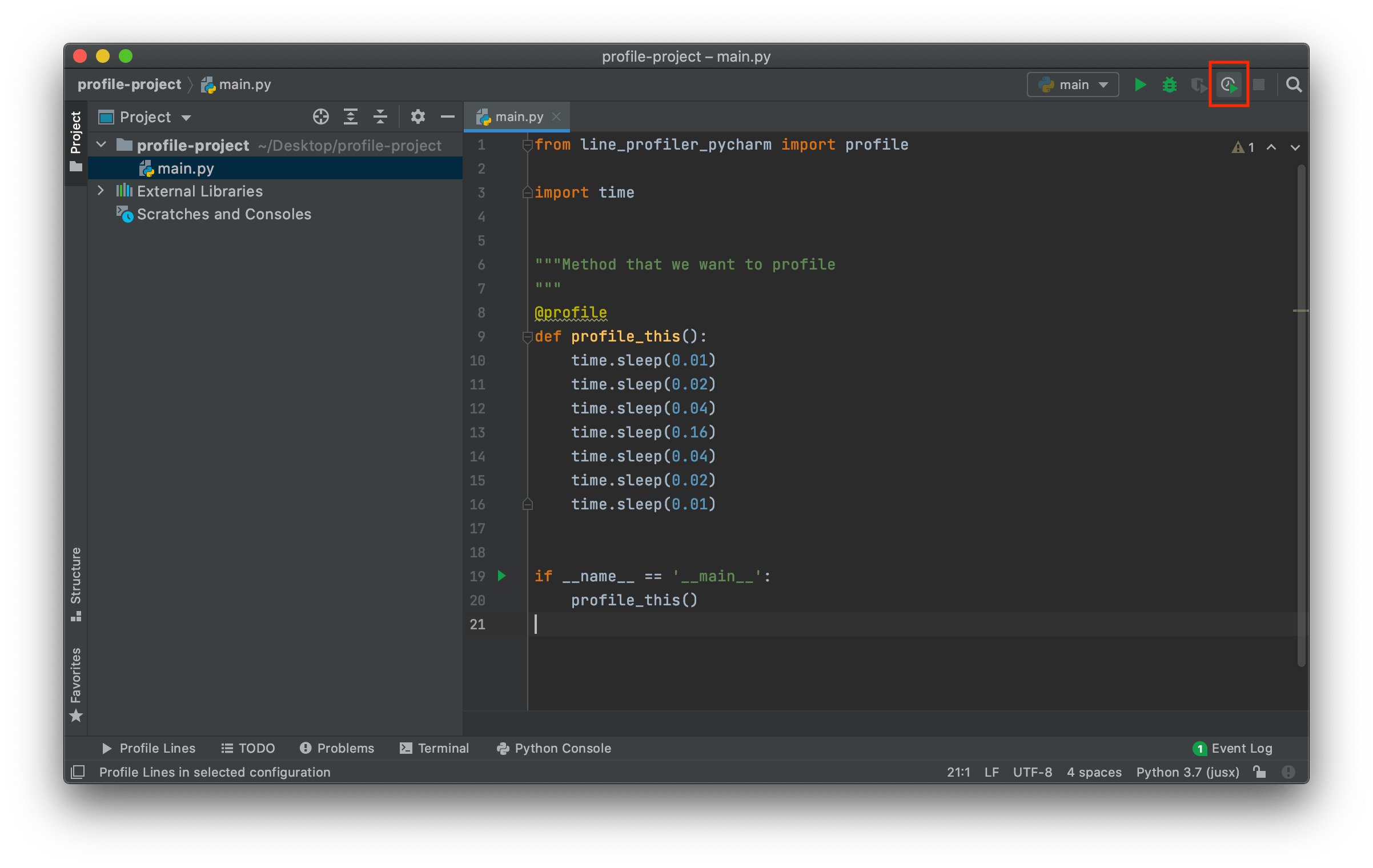Screen dimensions: 1373x868
Task: Toggle the Project side tool window tab
Action: coord(76,143)
